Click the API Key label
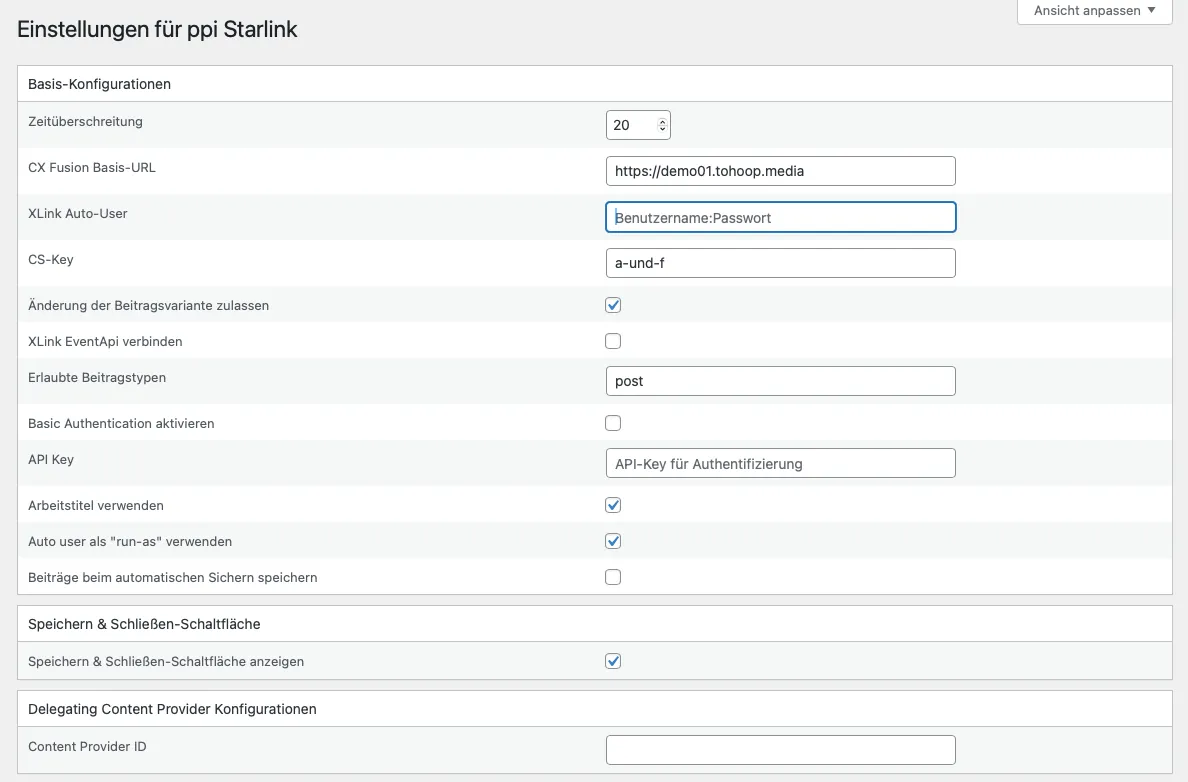 (x=51, y=459)
